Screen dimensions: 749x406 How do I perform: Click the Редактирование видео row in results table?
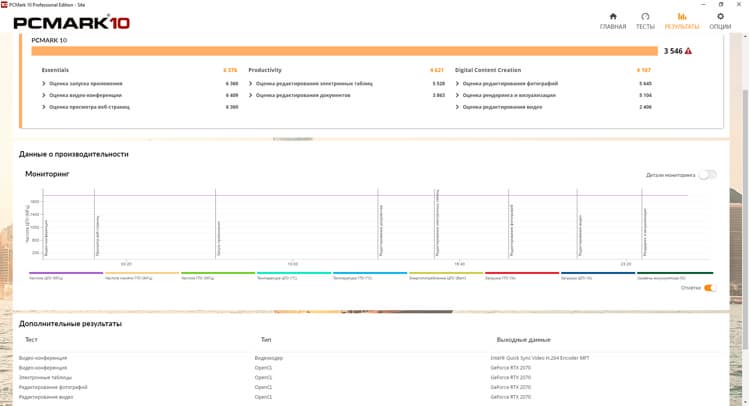(x=46, y=397)
